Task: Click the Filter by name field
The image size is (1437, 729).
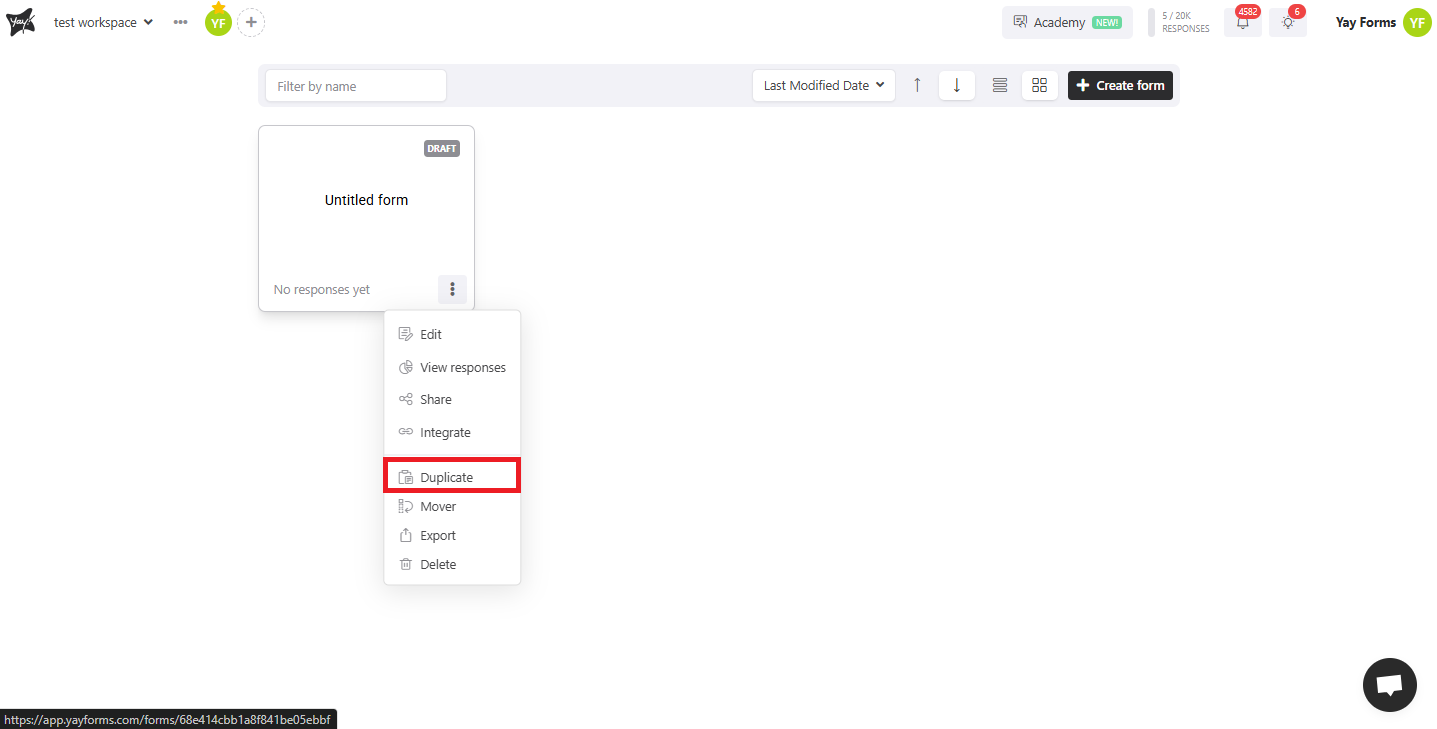Action: (355, 86)
